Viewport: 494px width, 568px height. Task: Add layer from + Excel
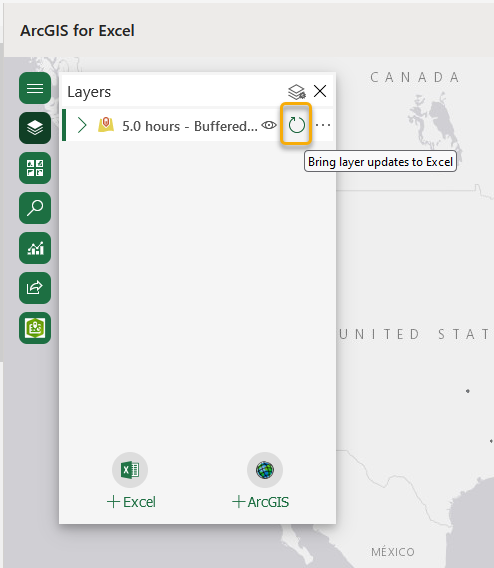131,502
